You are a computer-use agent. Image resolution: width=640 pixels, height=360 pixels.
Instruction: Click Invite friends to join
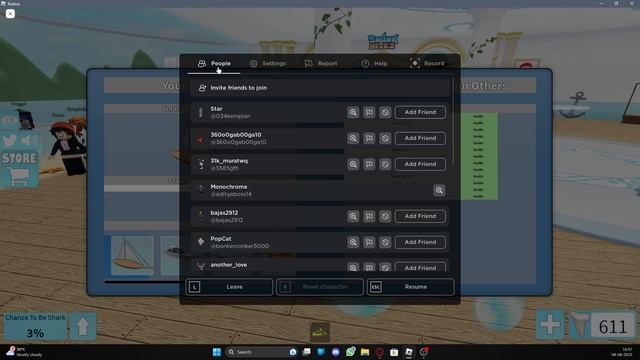pos(320,88)
